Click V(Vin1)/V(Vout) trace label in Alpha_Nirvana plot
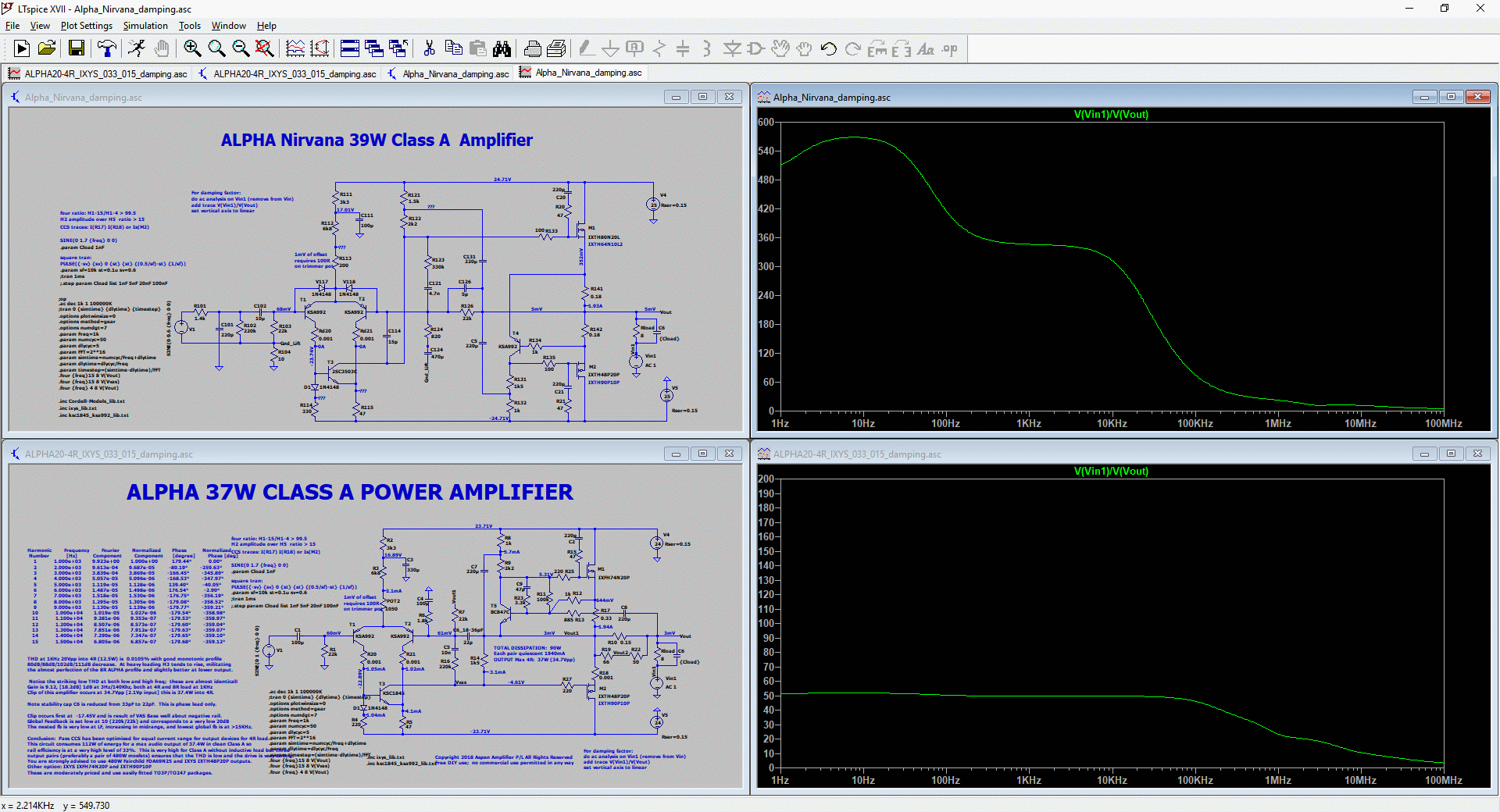1500x812 pixels. (x=1111, y=114)
